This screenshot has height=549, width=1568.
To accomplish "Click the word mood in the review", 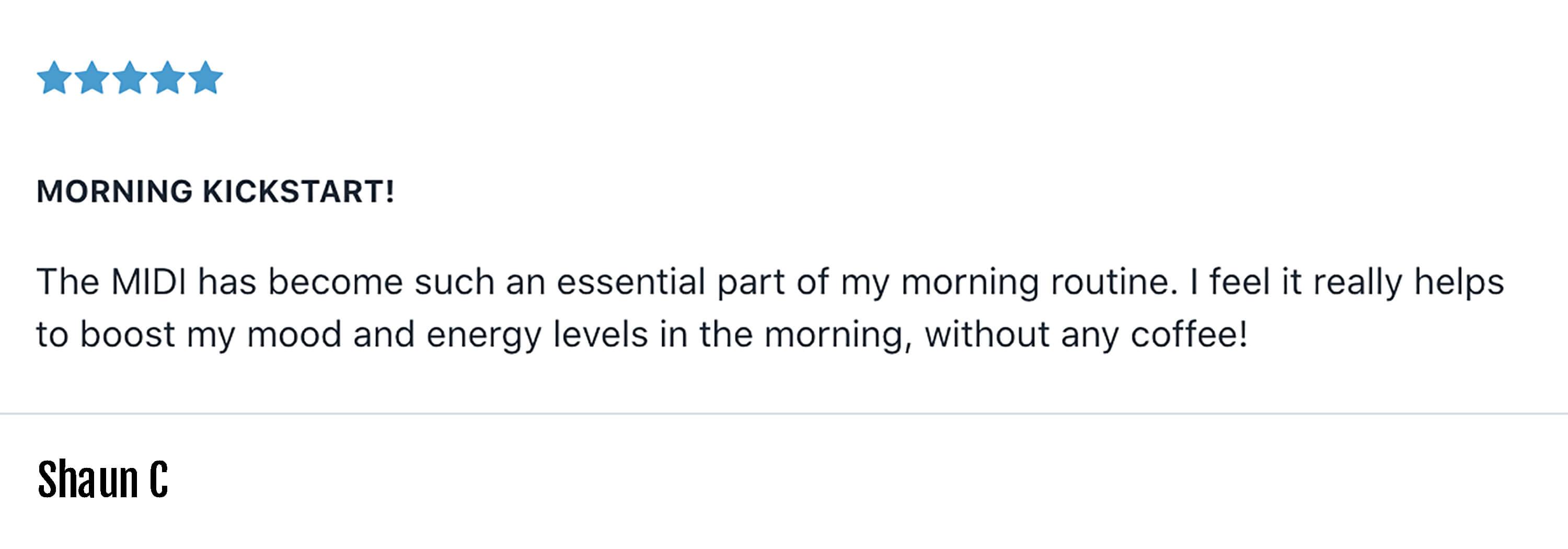I will pos(294,334).
